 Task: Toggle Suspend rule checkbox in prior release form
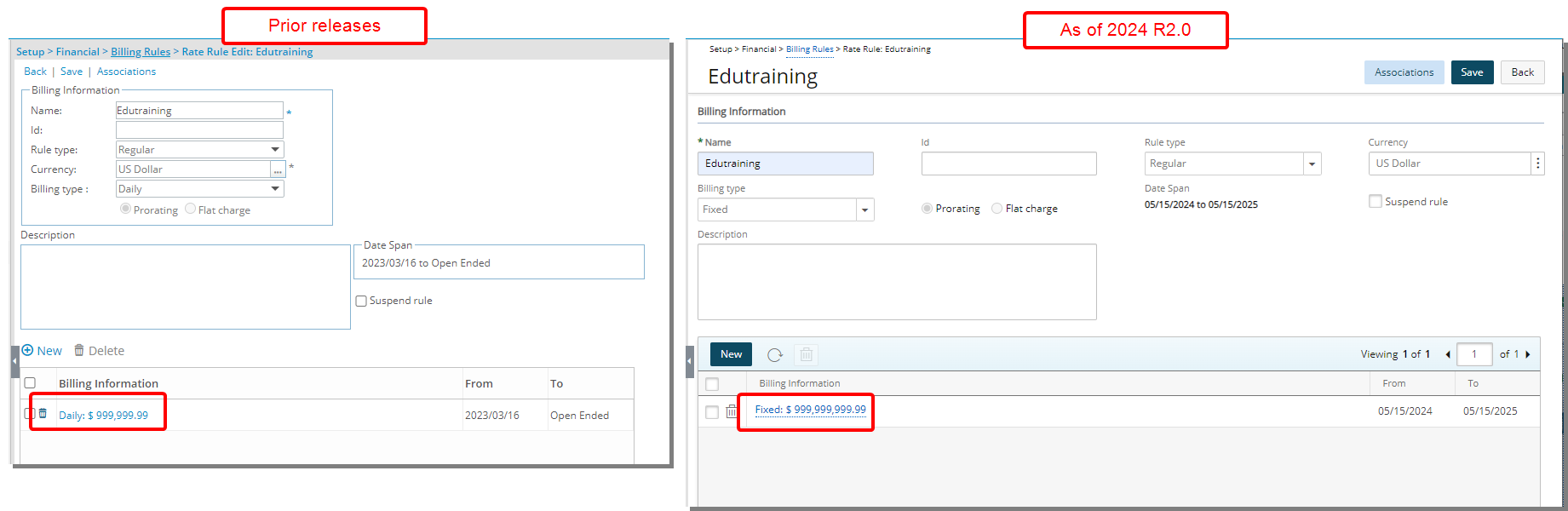361,301
